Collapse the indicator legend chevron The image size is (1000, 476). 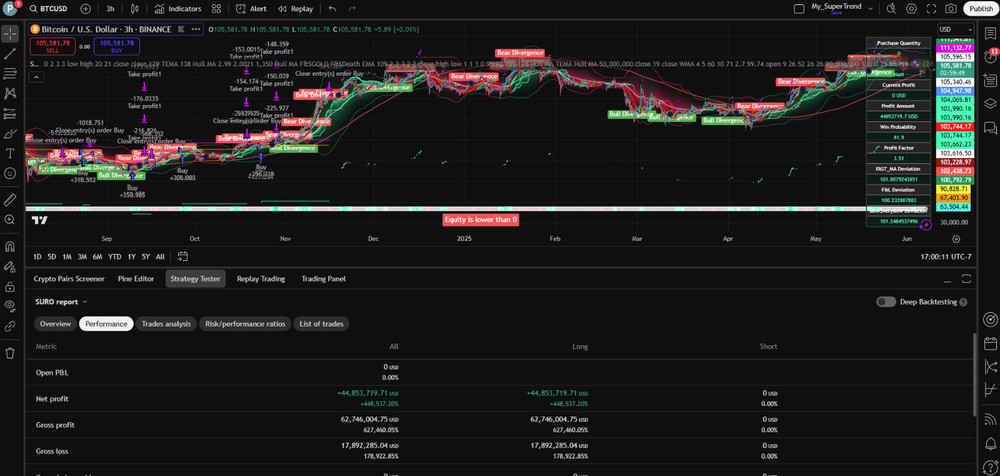click(36, 77)
